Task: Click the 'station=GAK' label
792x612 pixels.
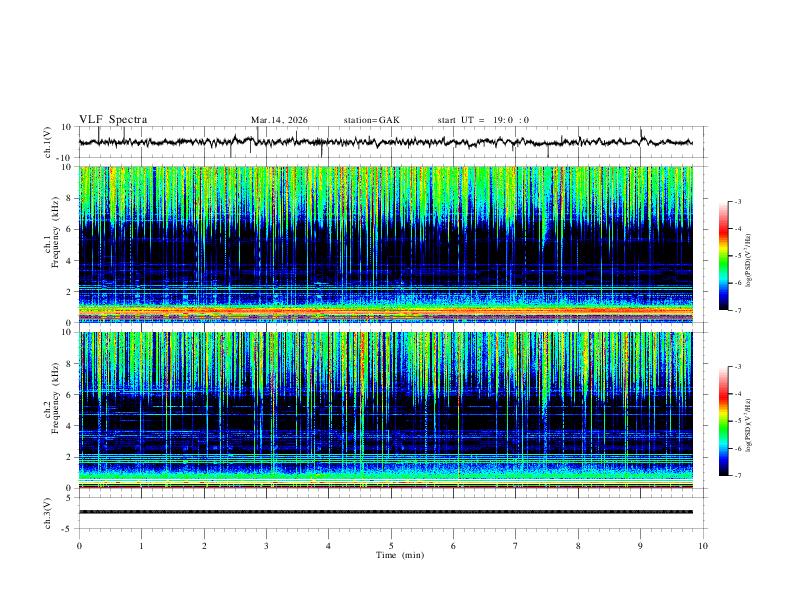Action: 371,120
